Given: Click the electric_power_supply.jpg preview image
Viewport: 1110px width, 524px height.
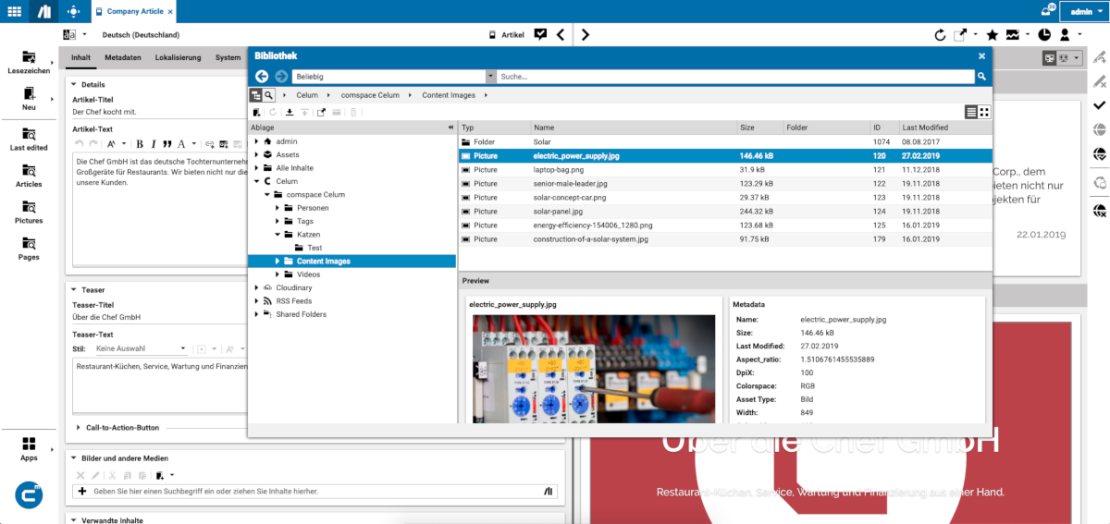Looking at the screenshot, I should 593,368.
